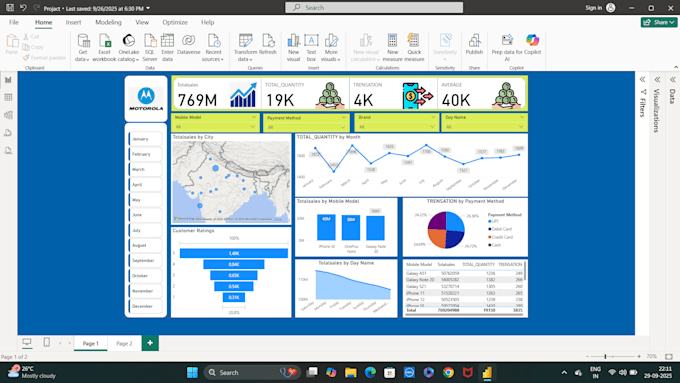Insert a New visual
The height and width of the screenshot is (383, 680).
tap(294, 48)
